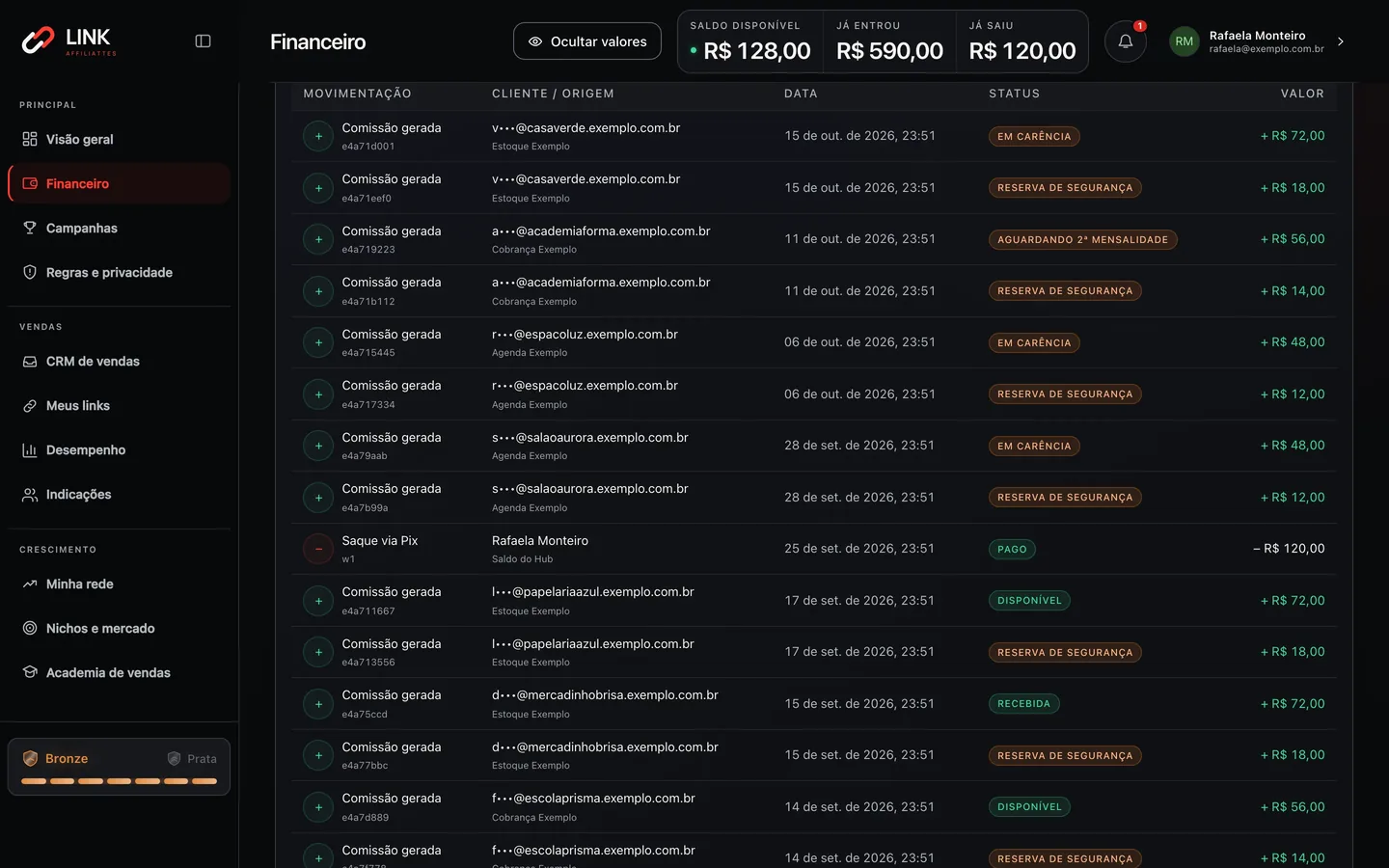This screenshot has width=1389, height=868.
Task: Click the plus icon for commission e4a71d001
Action: (x=318, y=136)
